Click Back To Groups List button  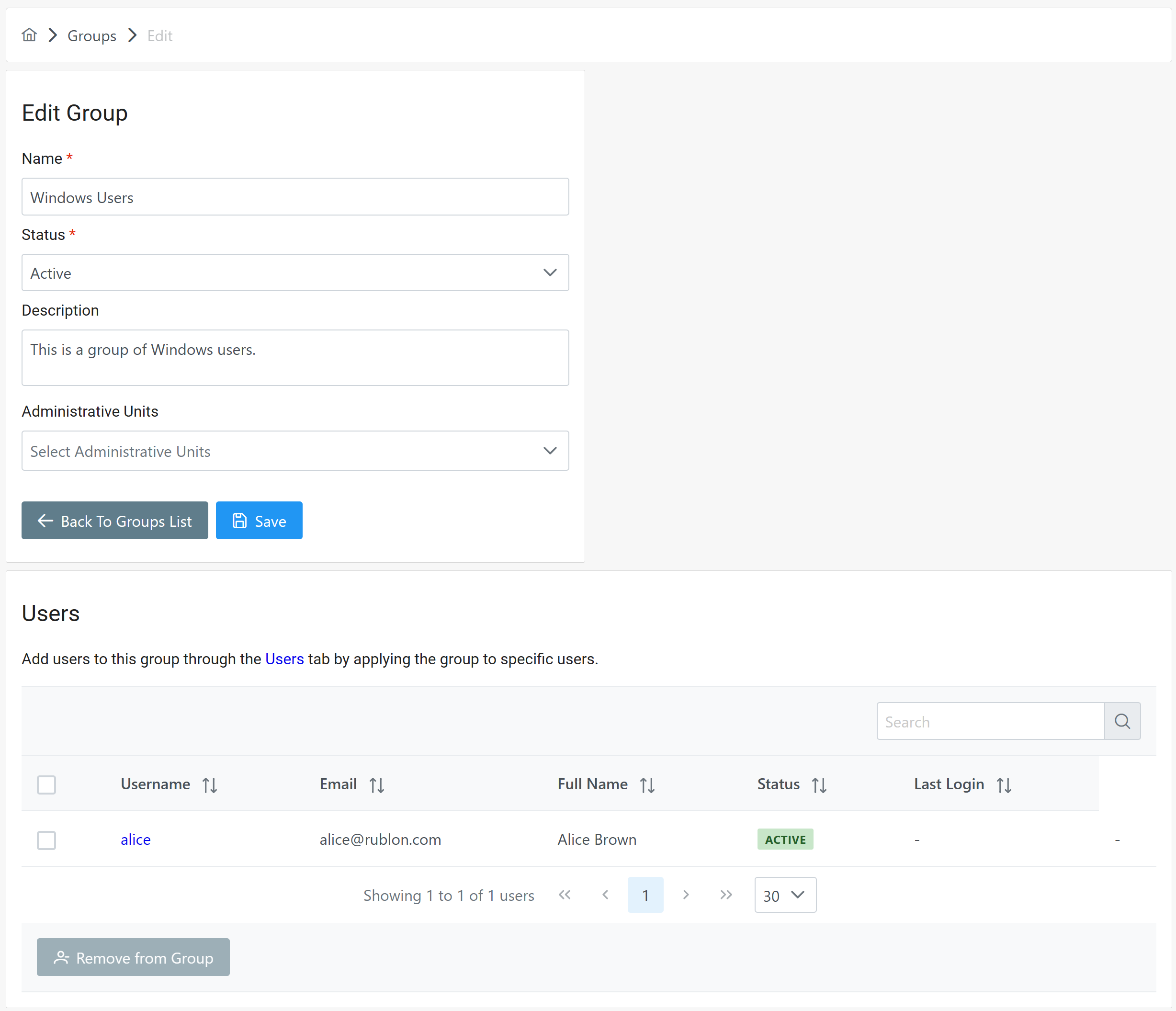[114, 521]
